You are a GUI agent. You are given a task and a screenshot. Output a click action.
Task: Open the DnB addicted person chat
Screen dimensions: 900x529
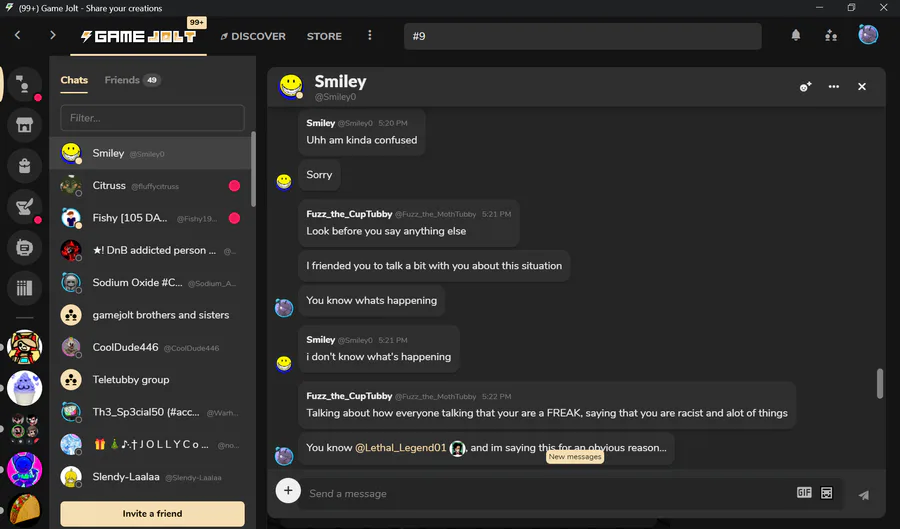click(150, 250)
